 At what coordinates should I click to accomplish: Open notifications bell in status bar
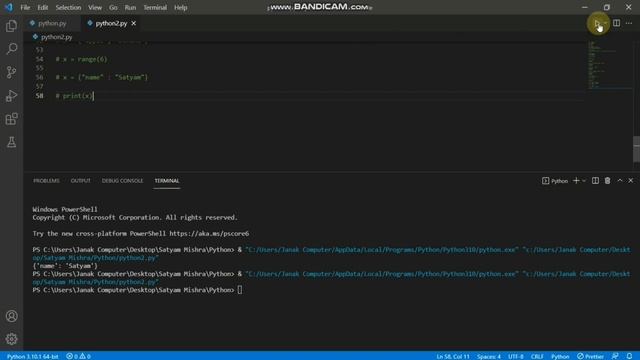point(629,356)
